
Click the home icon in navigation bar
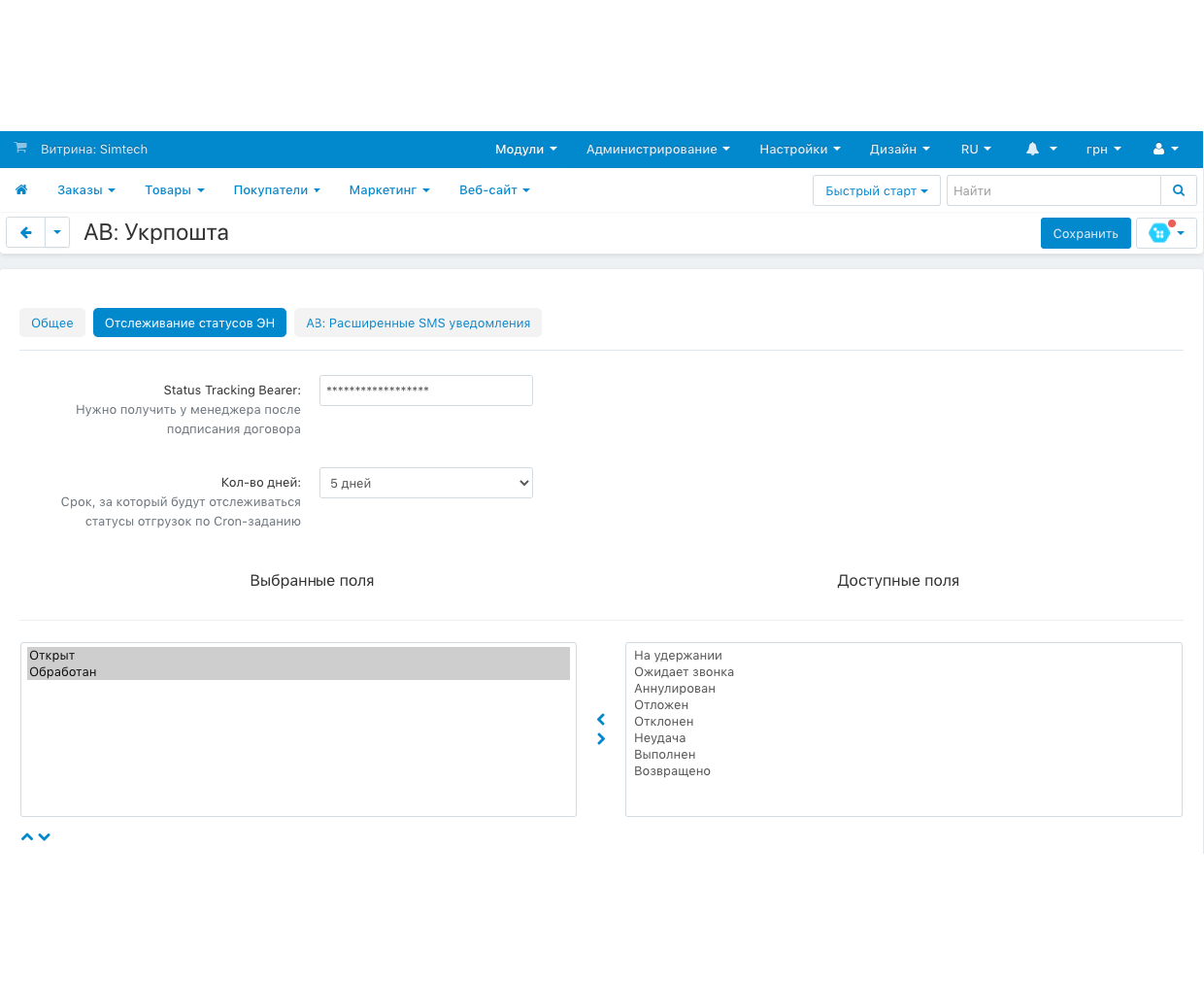[21, 190]
